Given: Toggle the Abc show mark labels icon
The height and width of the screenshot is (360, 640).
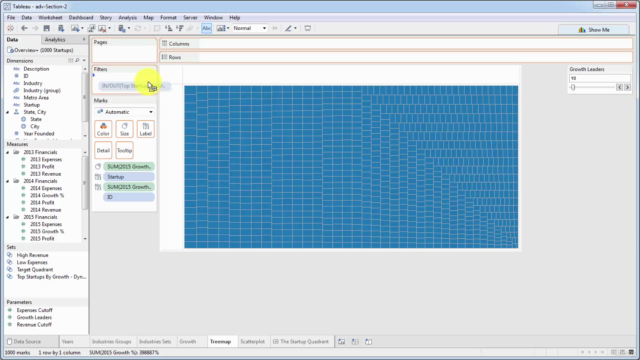Looking at the screenshot, I should tap(207, 28).
